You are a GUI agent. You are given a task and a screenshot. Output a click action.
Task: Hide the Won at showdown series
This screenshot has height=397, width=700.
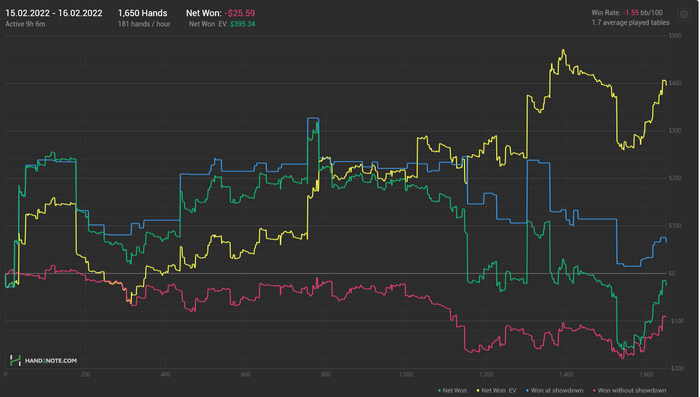557,391
